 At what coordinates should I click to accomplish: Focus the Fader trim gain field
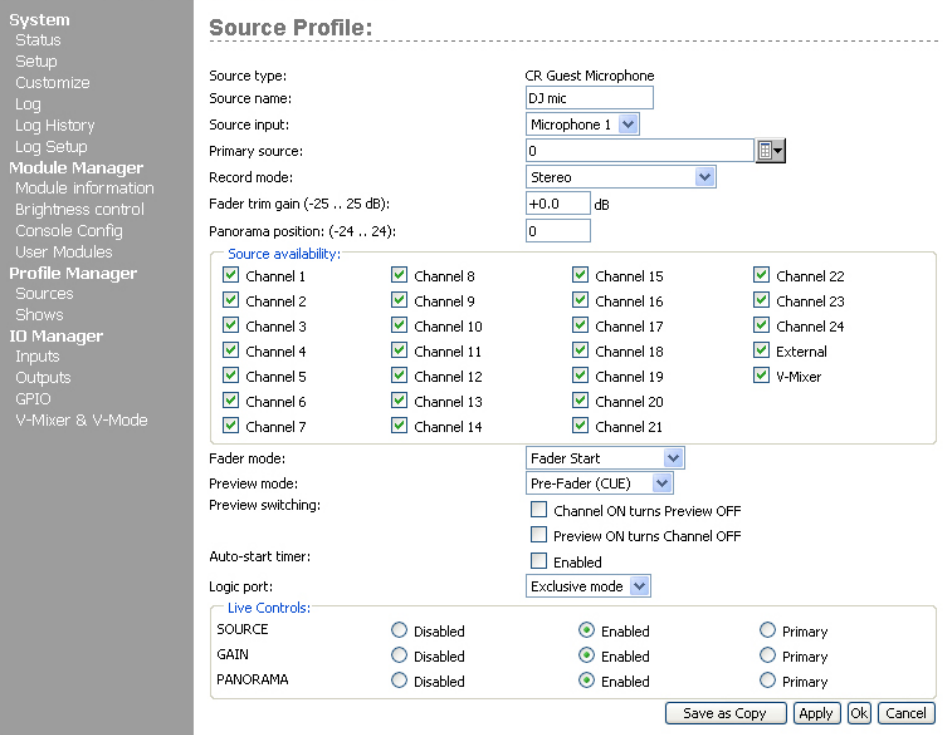(558, 203)
